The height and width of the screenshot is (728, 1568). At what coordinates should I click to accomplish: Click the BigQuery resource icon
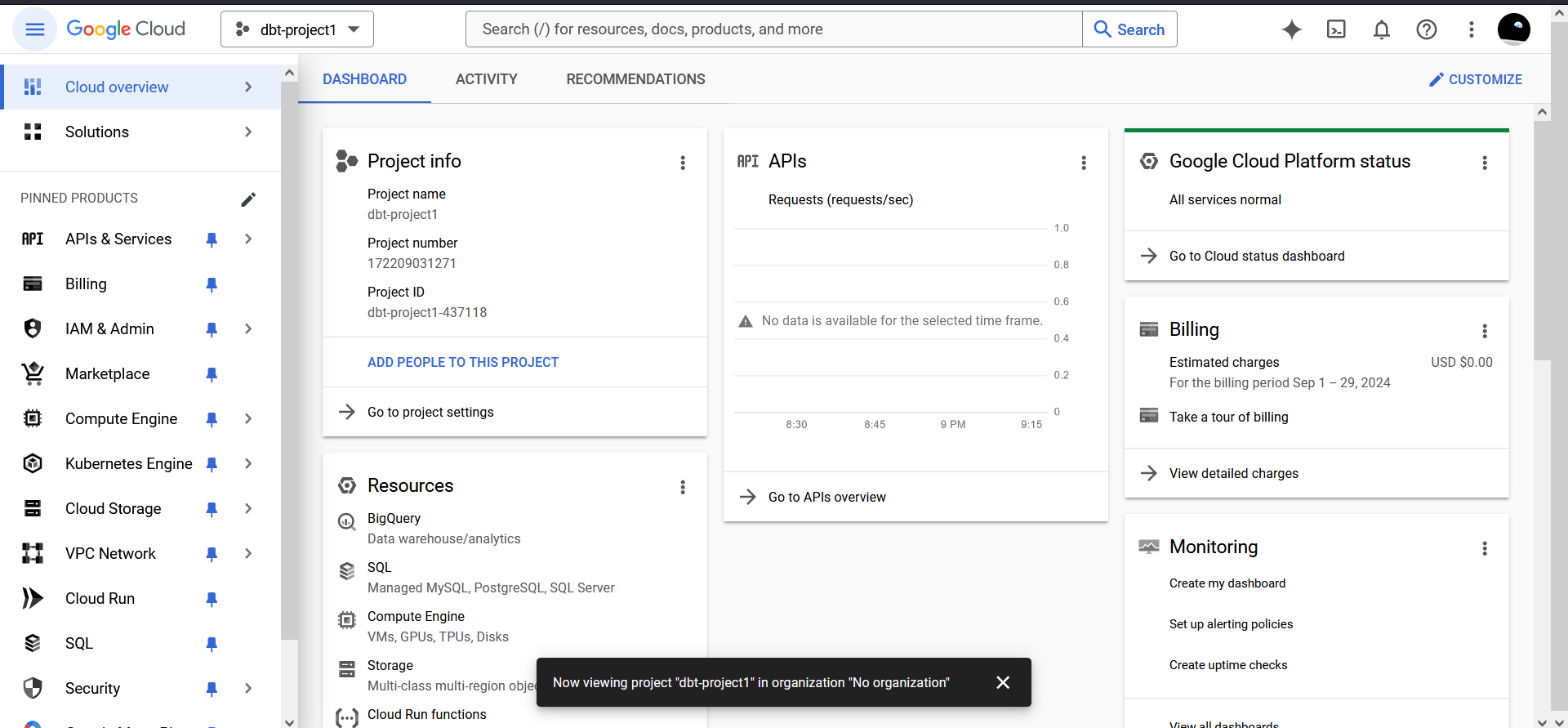347,521
